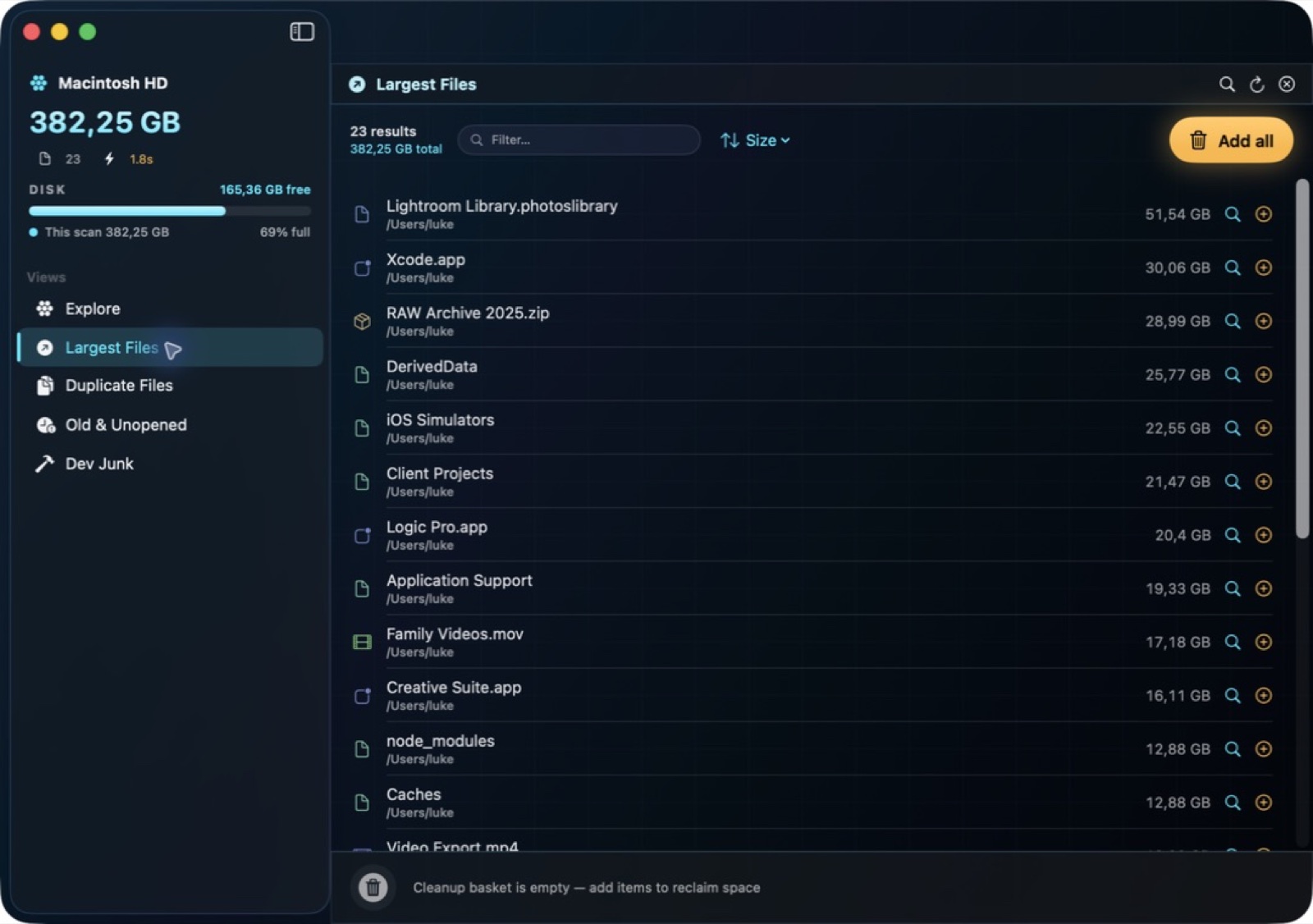Click the file list vertical scrollbar
The height and width of the screenshot is (924, 1313).
click(1302, 359)
